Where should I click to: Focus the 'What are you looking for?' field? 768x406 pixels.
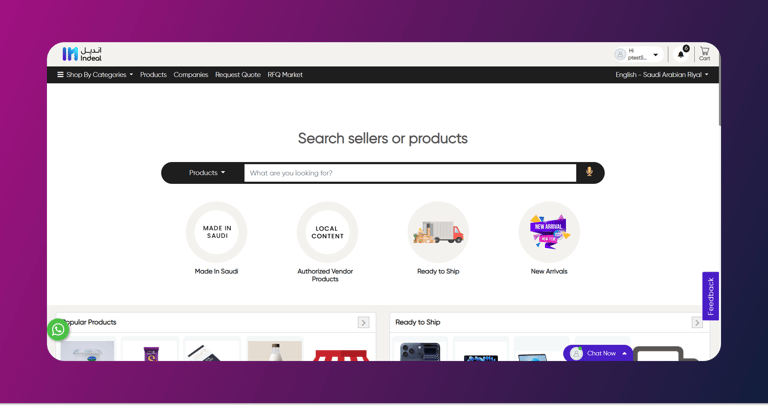pyautogui.click(x=410, y=173)
